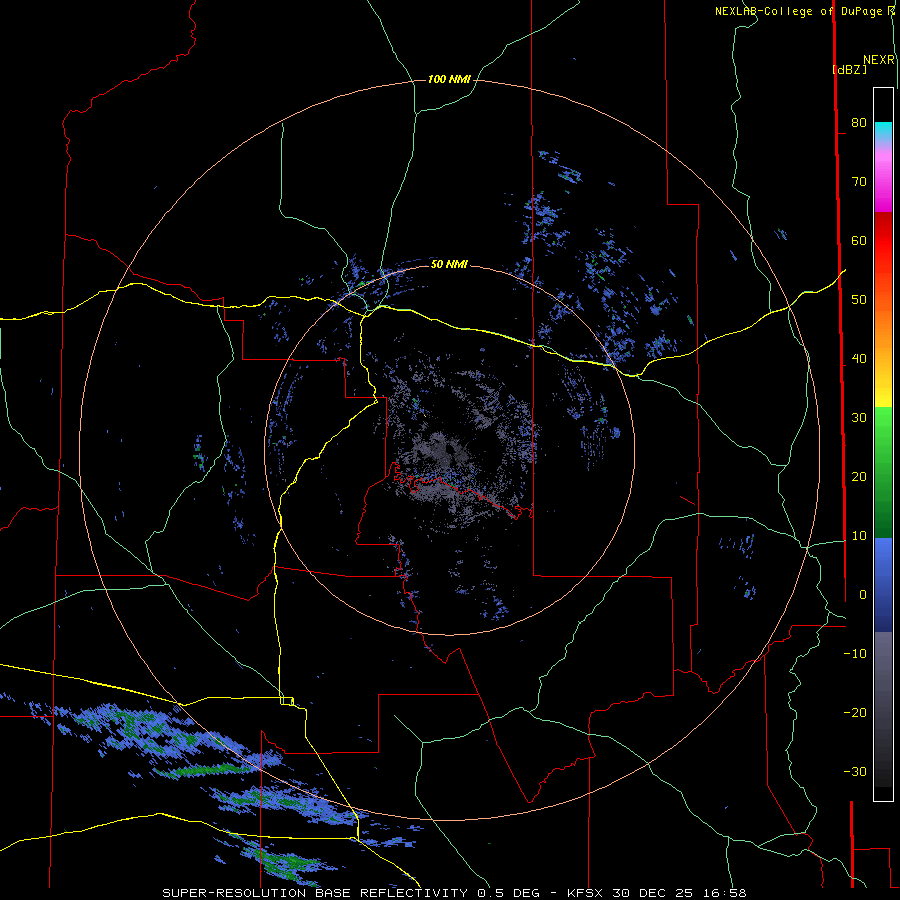Click the 20 value on the dBZ scale
Viewport: 900px width, 900px height.
[859, 476]
